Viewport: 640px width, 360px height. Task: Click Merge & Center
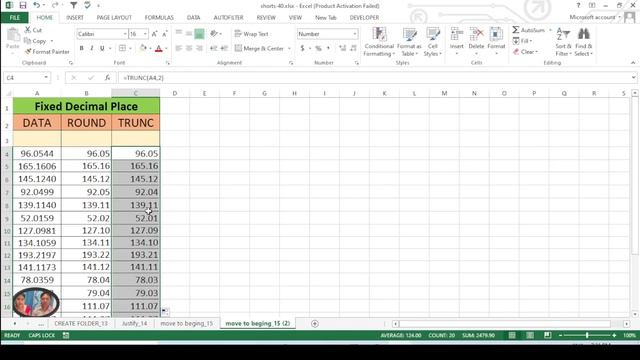[260, 49]
